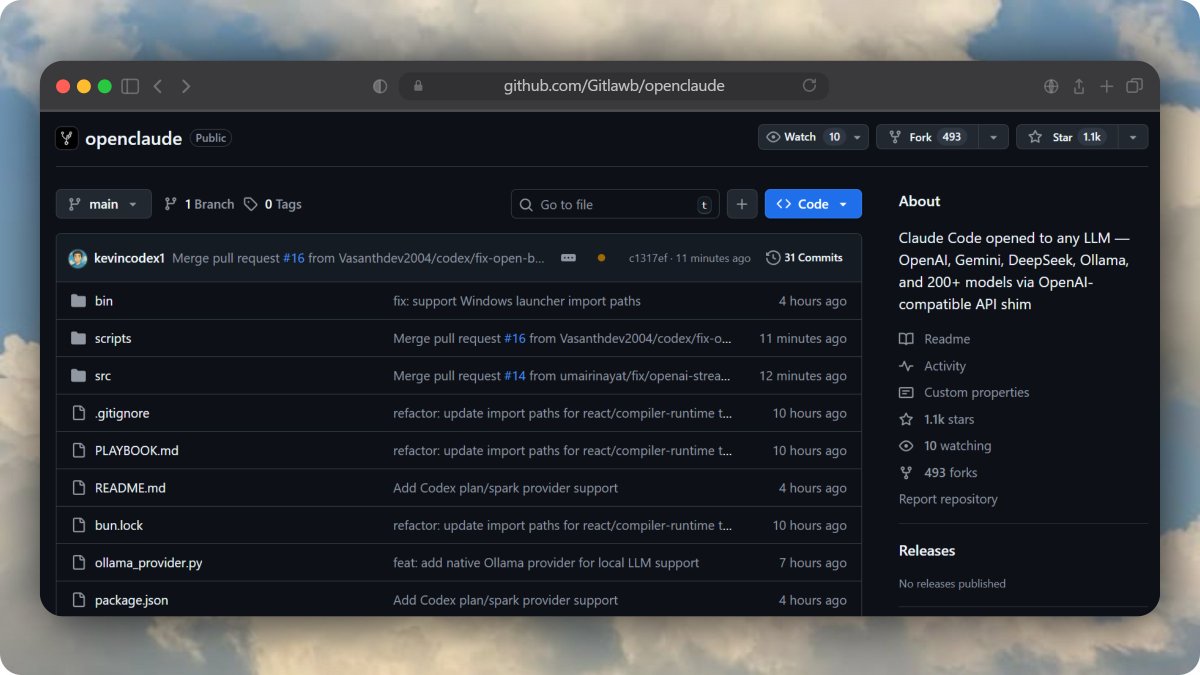The height and width of the screenshot is (675, 1200).
Task: Click the yellow minimize window button
Action: (84, 87)
